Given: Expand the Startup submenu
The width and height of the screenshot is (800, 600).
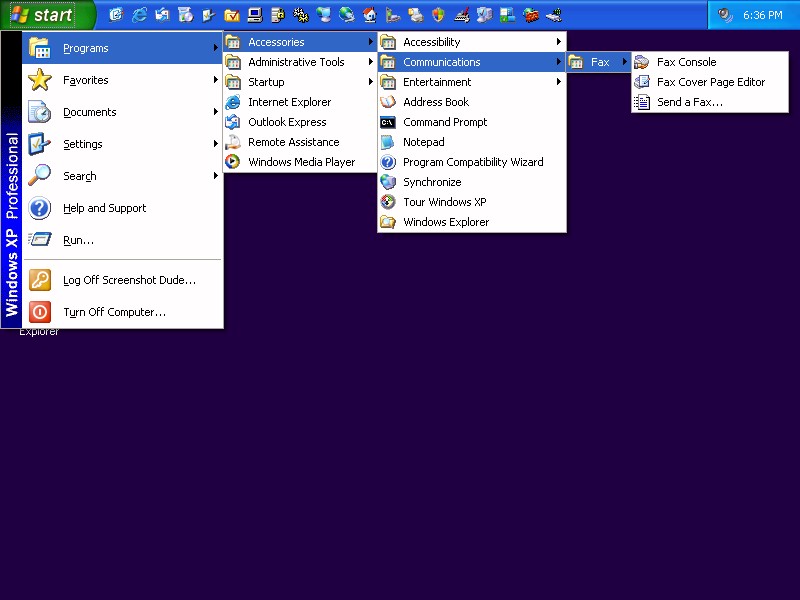Looking at the screenshot, I should pos(266,82).
